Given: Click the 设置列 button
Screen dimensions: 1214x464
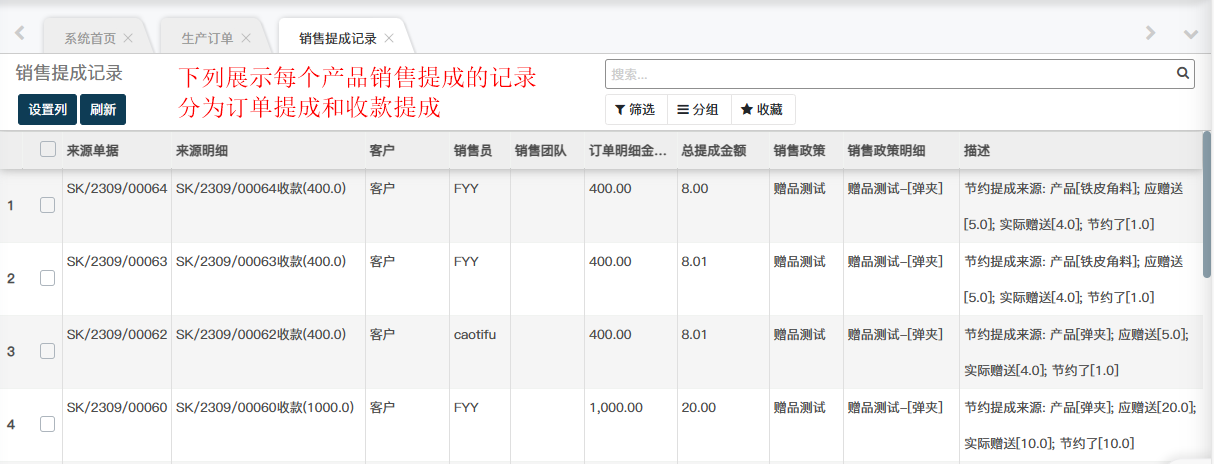Looking at the screenshot, I should click(47, 110).
